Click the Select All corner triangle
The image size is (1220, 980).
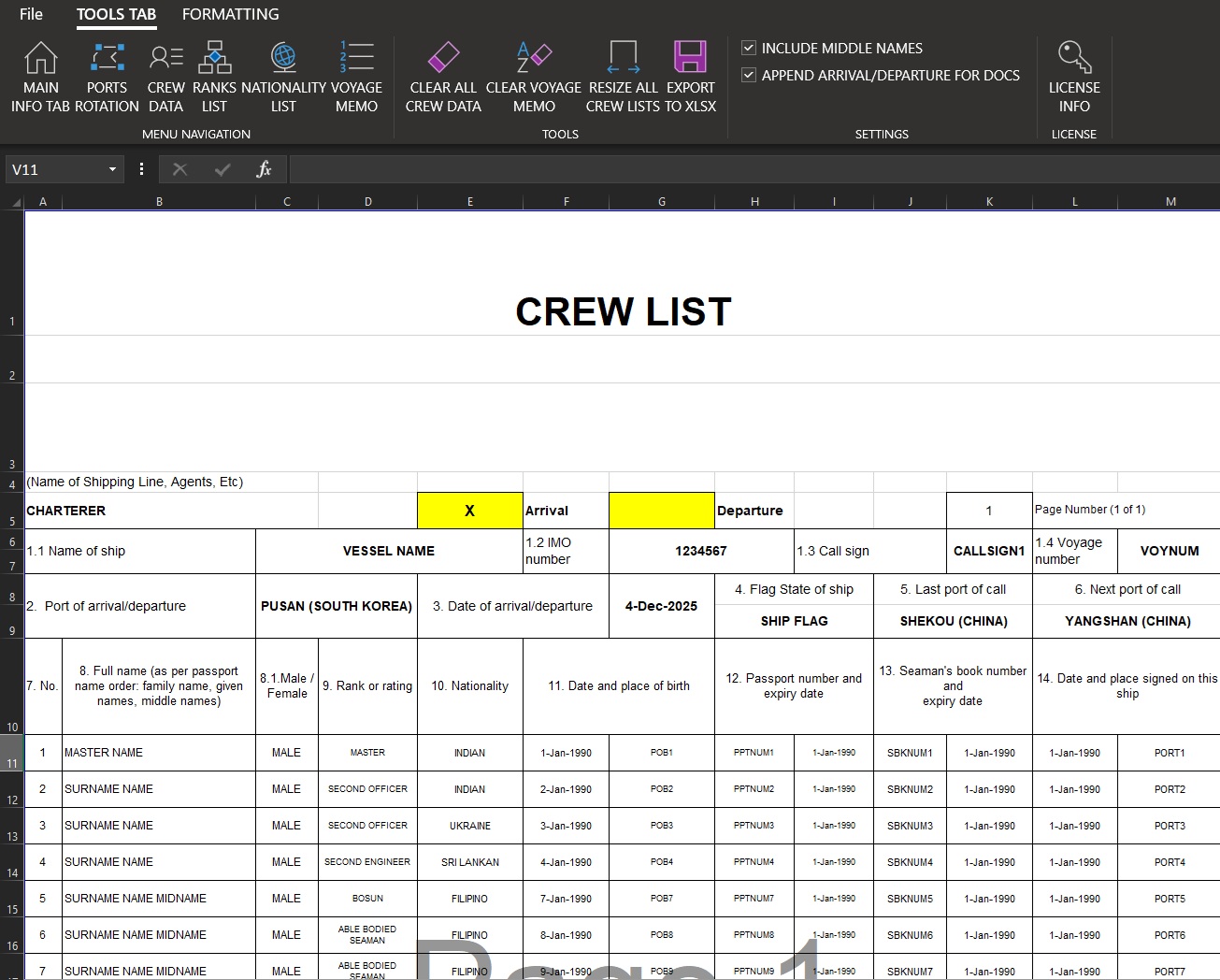tap(15, 202)
